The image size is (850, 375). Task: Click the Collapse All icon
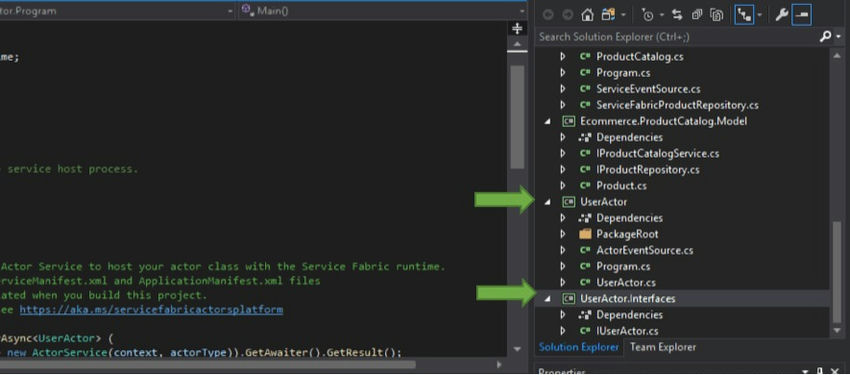(697, 15)
